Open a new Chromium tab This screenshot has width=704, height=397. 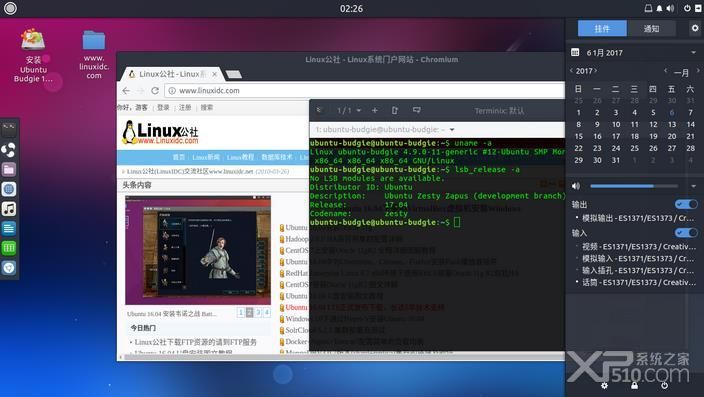point(233,74)
